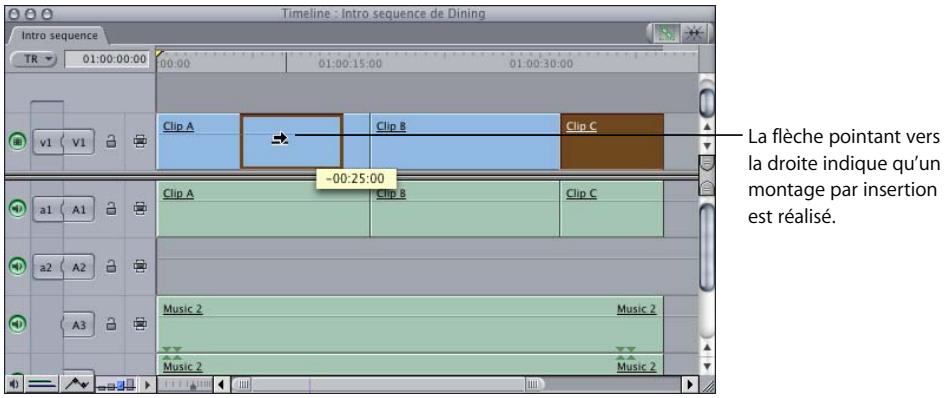Screen dimensions: 945x398
Task: Toggle V1 track visibility
Action: coord(17,142)
